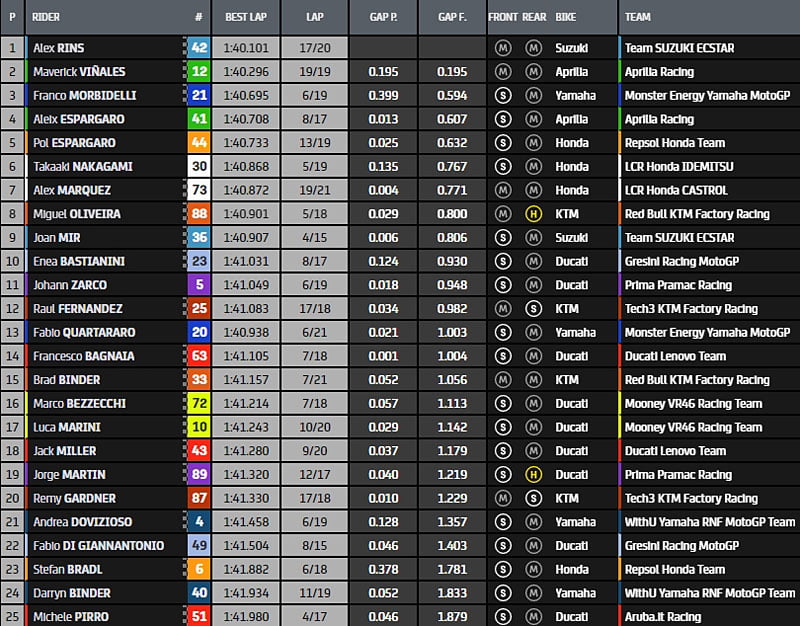The height and width of the screenshot is (626, 800).
Task: Click Michele Pirro's soft front tyre icon
Action: (503, 617)
